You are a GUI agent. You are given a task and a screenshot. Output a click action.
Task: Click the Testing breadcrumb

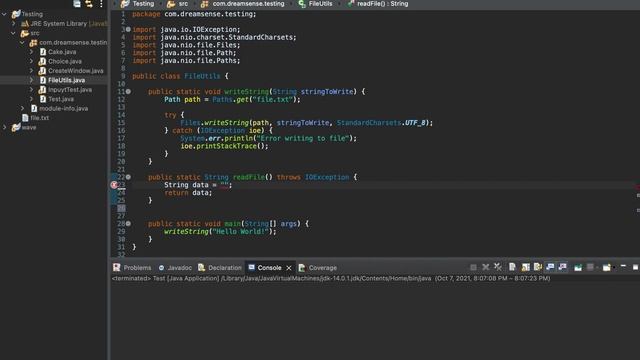138,4
